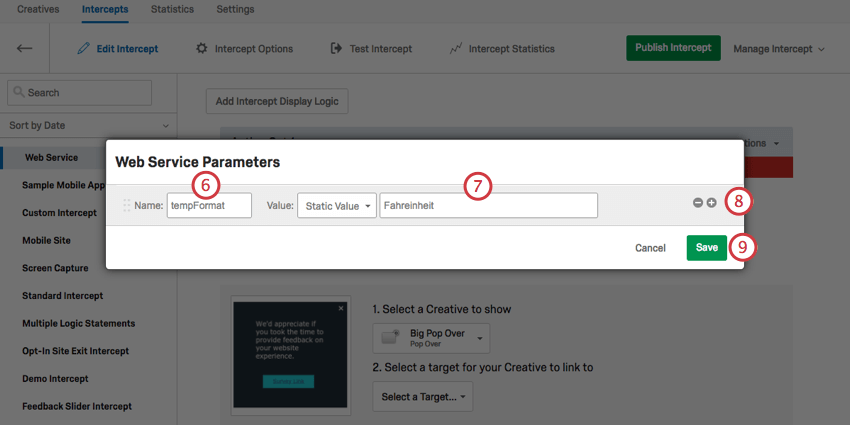Open the Static Value dropdown

pyautogui.click(x=337, y=206)
